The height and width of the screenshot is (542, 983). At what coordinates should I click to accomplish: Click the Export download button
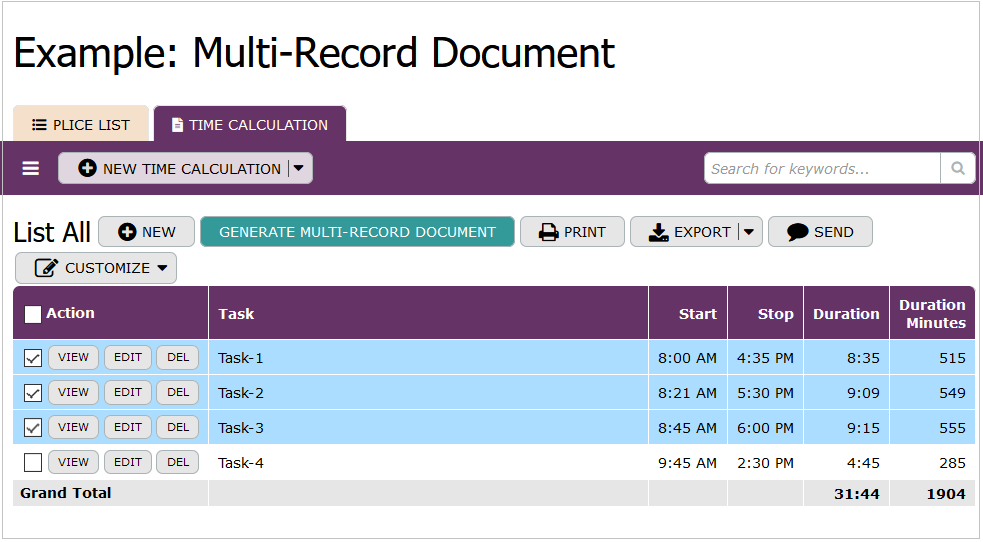pos(689,232)
